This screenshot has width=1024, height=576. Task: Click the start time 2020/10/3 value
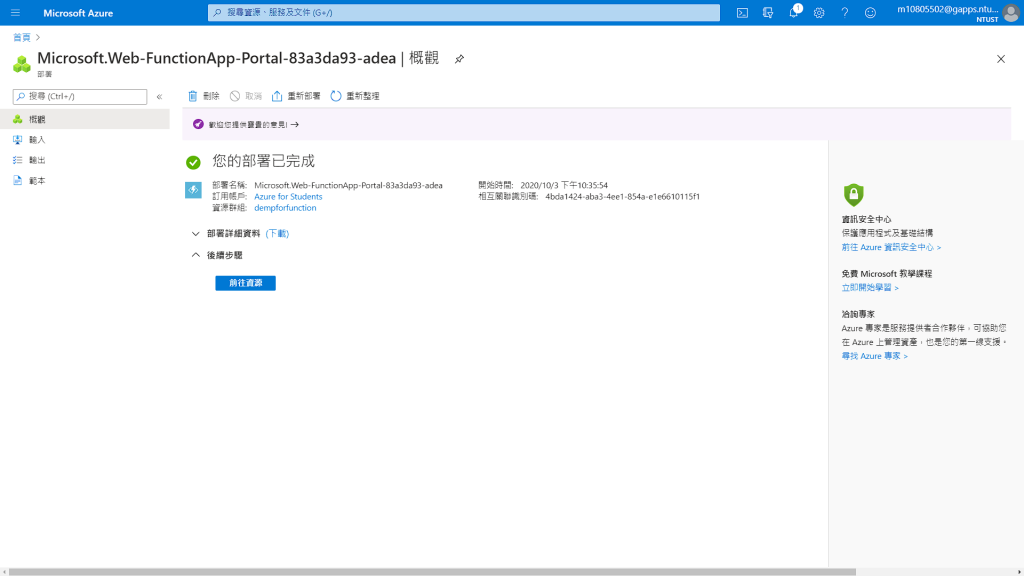click(x=564, y=185)
